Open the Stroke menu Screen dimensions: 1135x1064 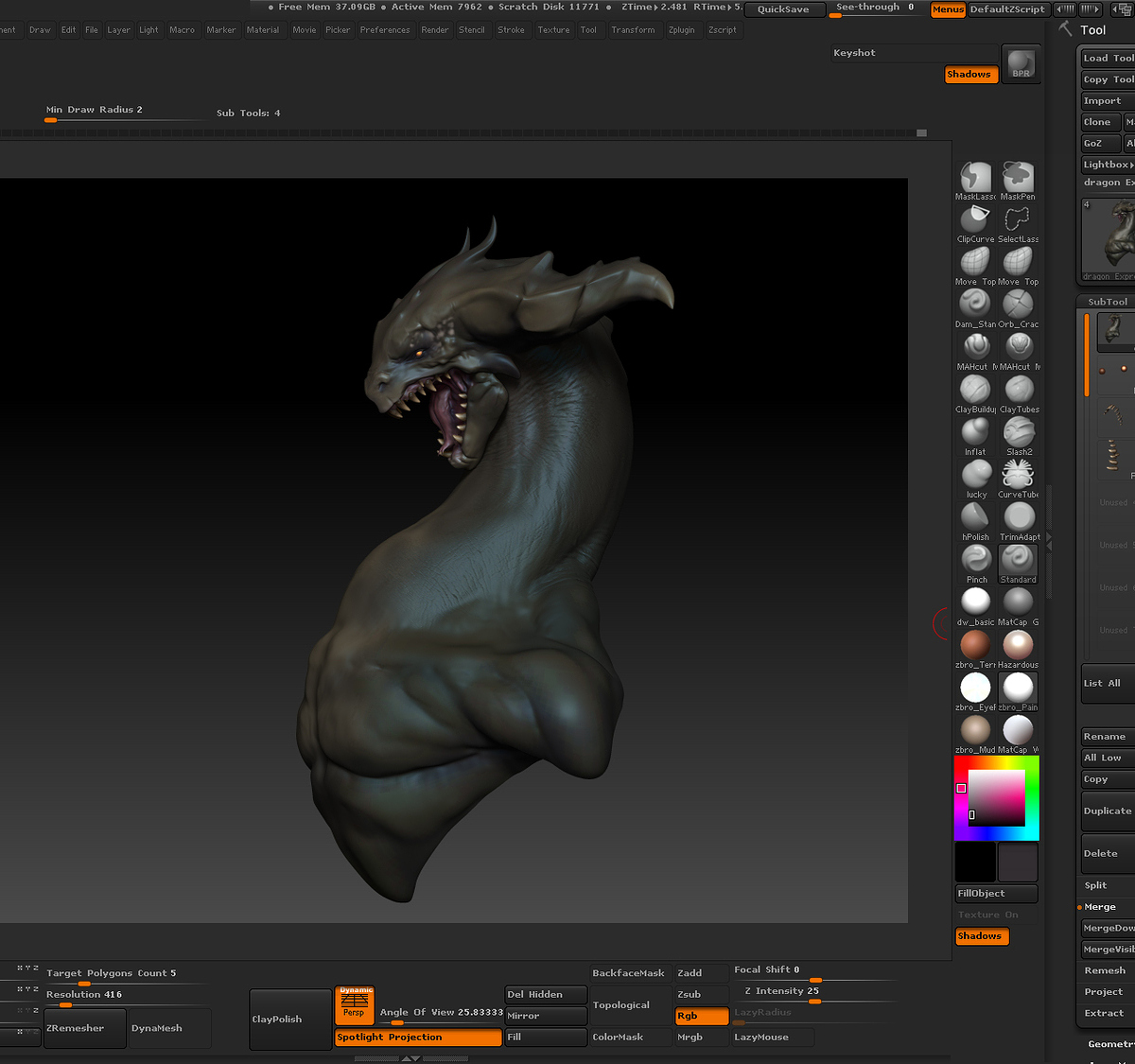click(x=511, y=30)
